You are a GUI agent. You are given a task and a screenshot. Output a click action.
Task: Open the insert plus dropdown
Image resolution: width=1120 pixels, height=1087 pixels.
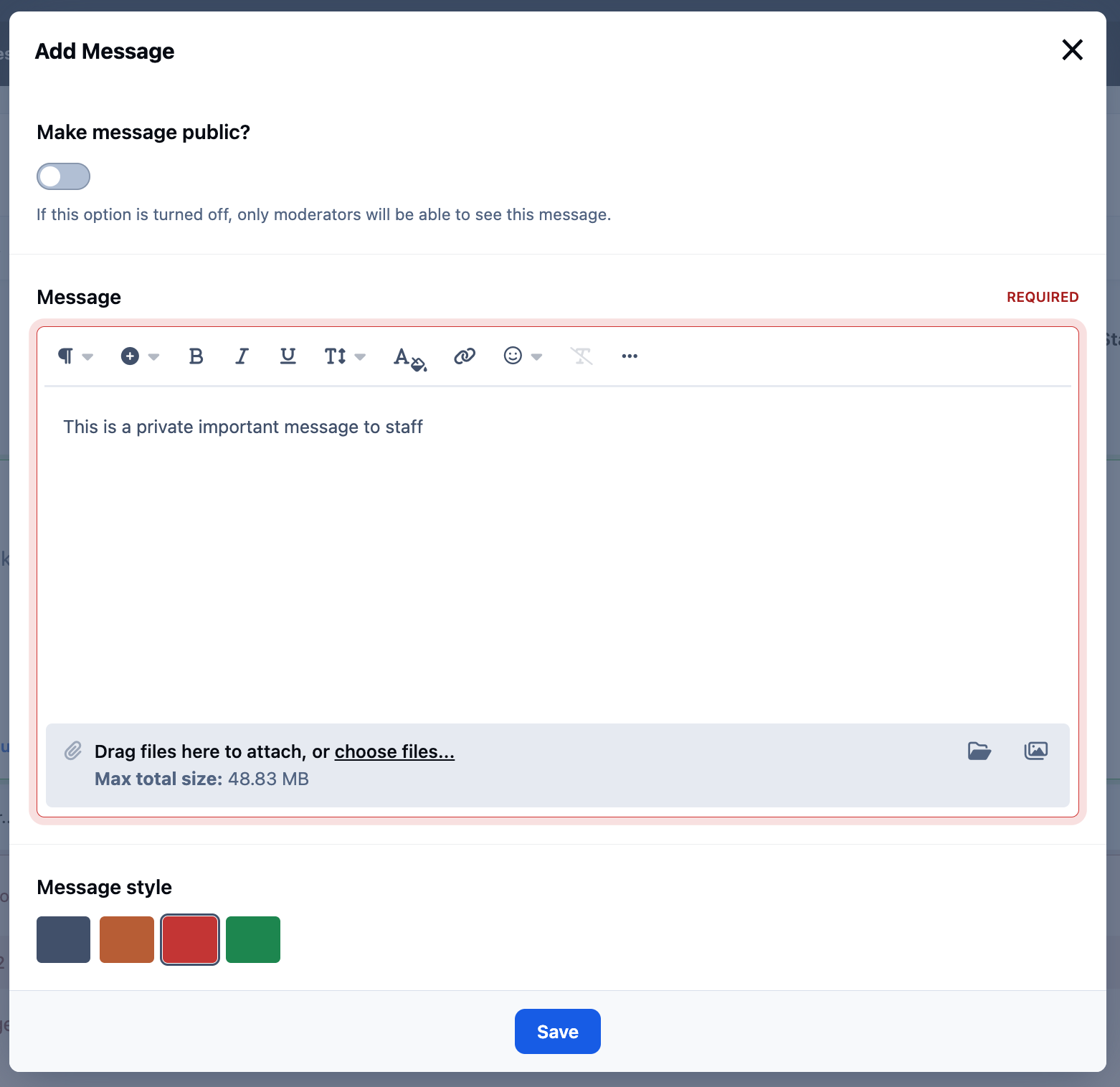[140, 356]
